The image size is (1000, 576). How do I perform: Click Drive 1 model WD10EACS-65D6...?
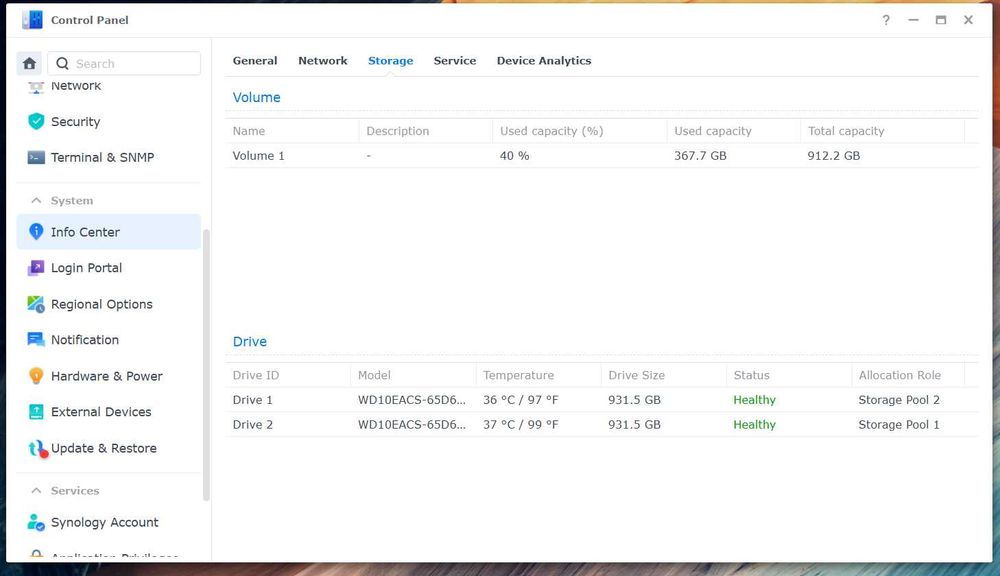click(412, 400)
